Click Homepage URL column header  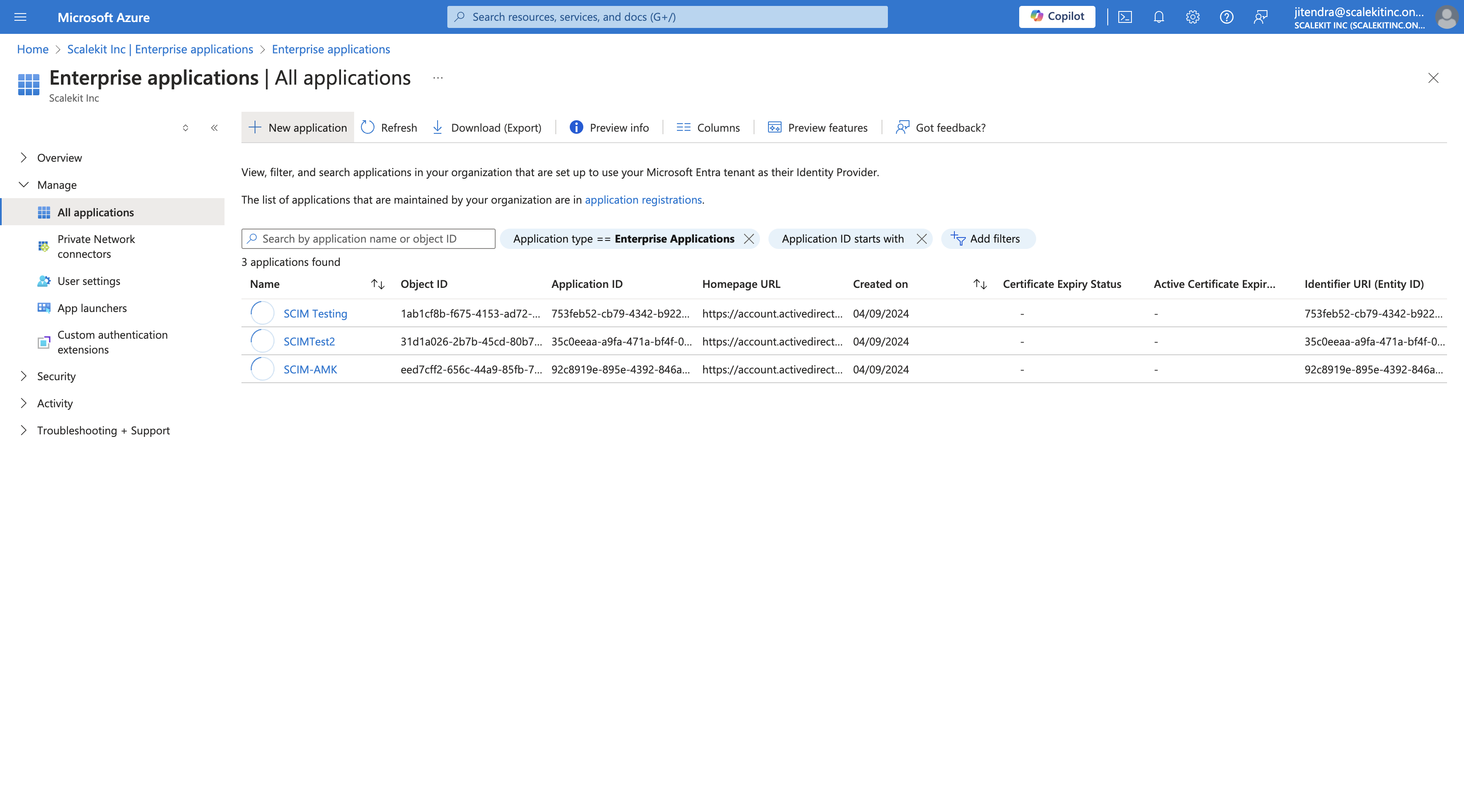[x=741, y=284]
